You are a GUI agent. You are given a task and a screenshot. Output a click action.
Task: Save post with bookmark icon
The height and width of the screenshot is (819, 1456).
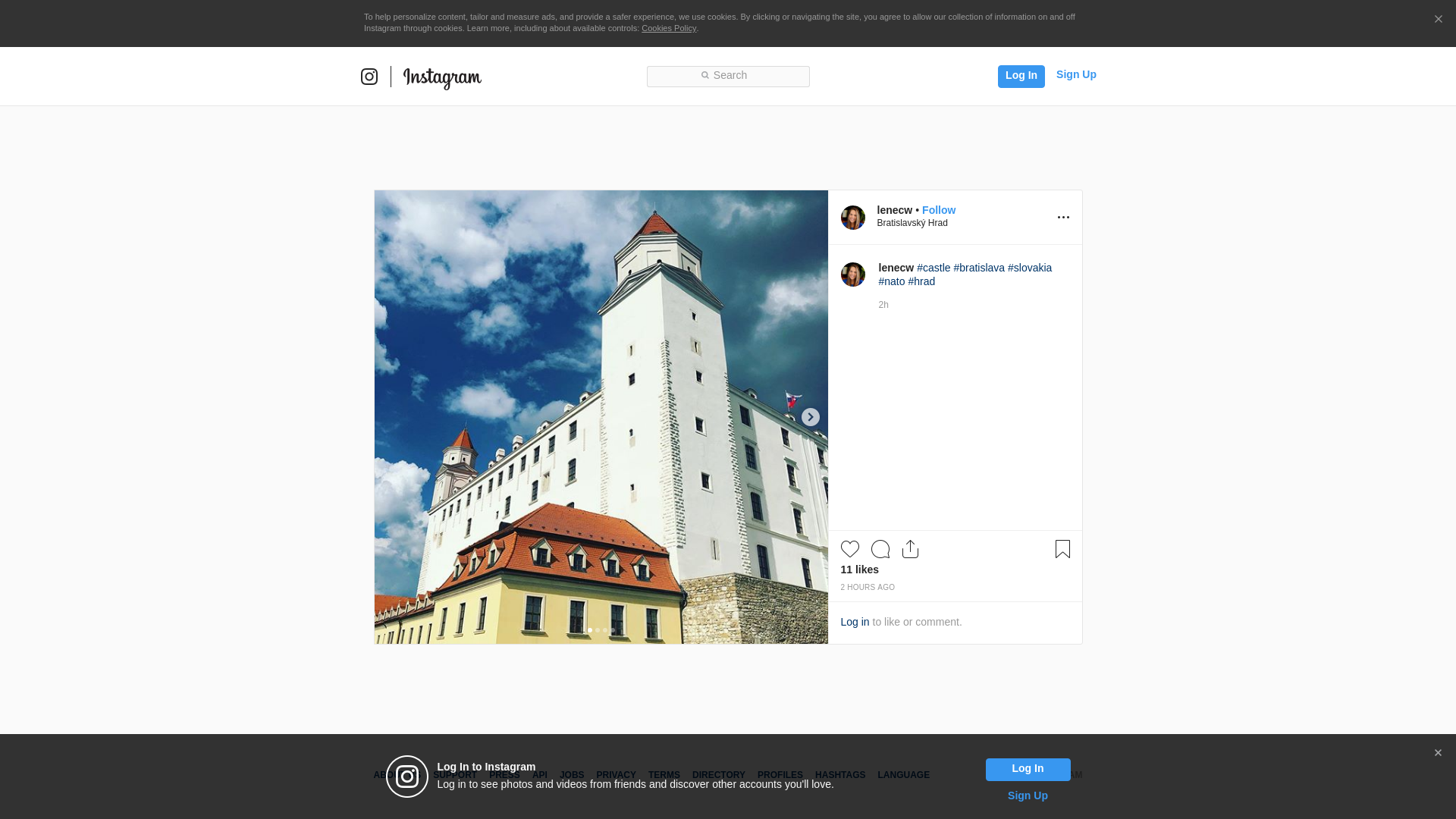click(1062, 549)
